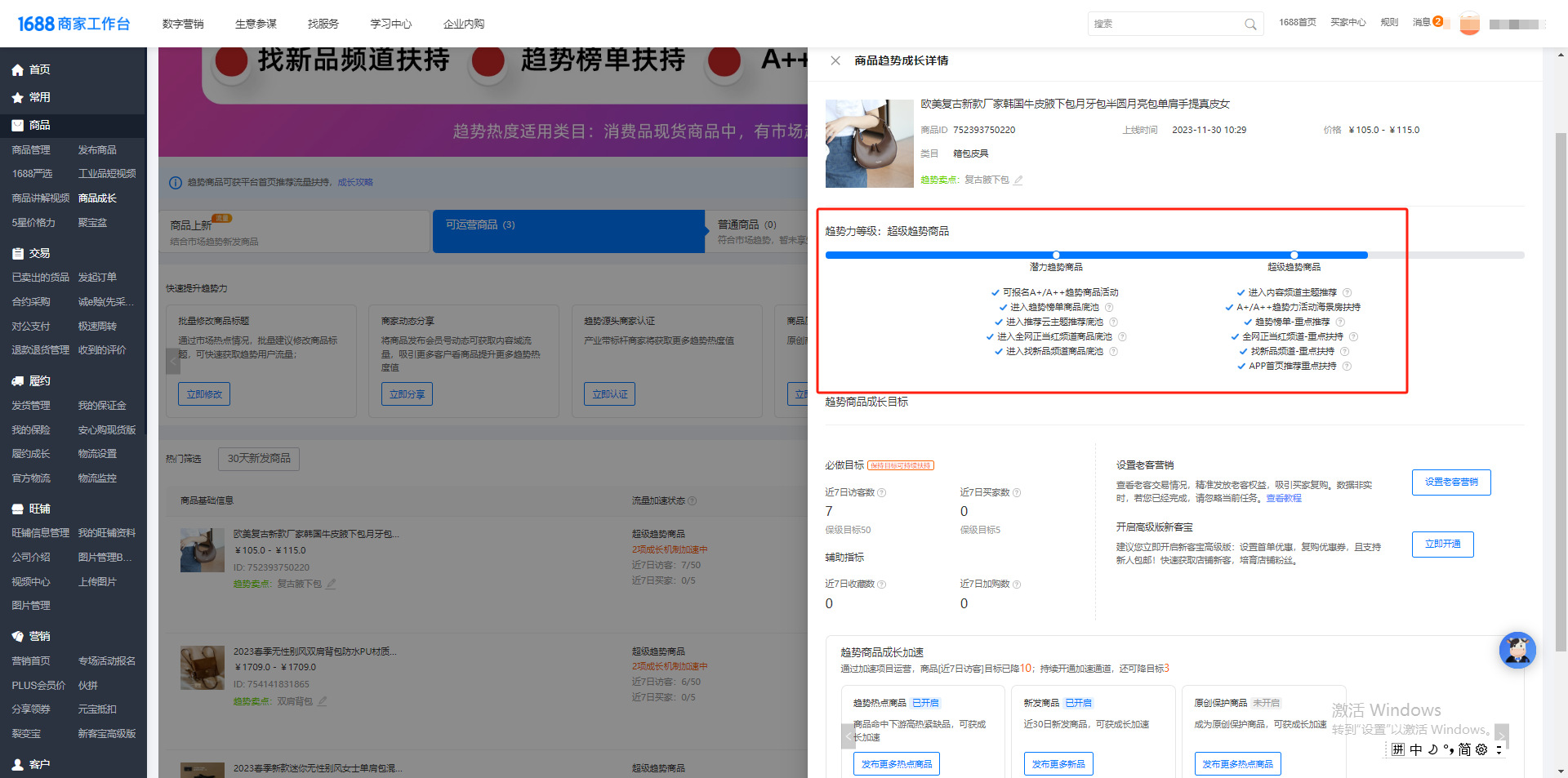Click help icon beside APP首页推荐重点扶持
This screenshot has height=778, width=1568.
tap(1347, 367)
